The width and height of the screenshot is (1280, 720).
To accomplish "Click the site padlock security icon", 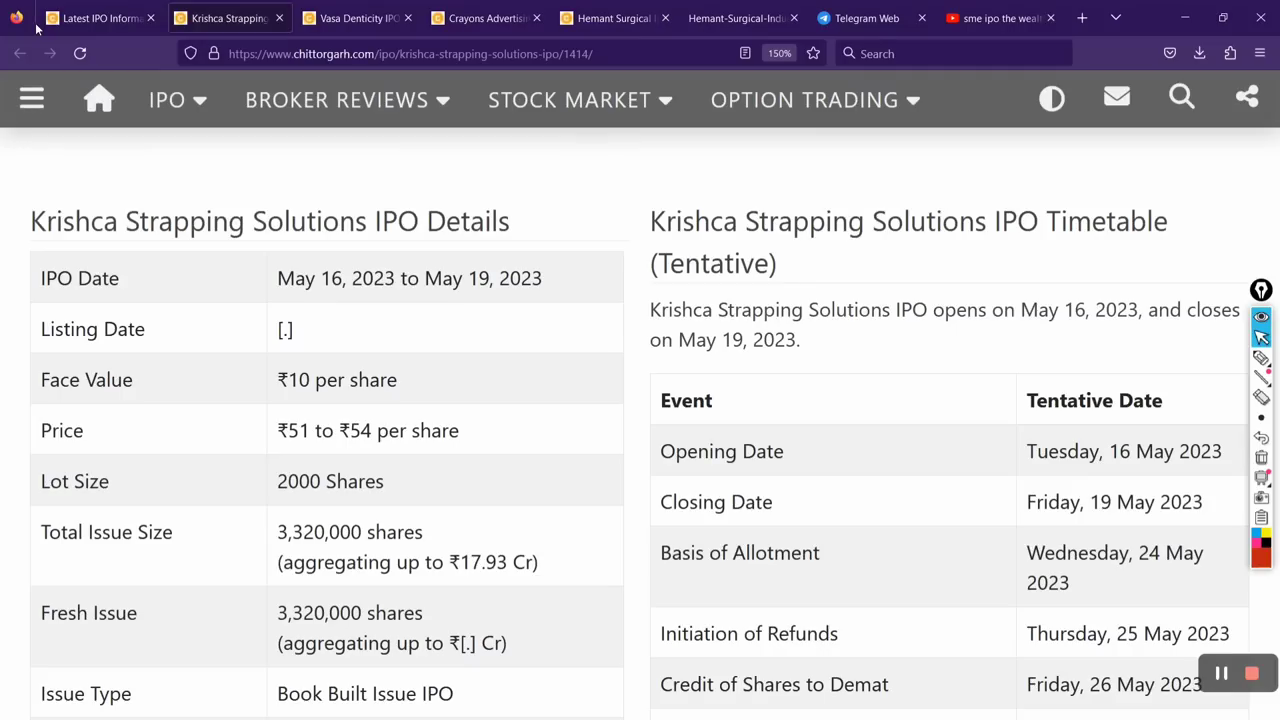I will point(213,53).
